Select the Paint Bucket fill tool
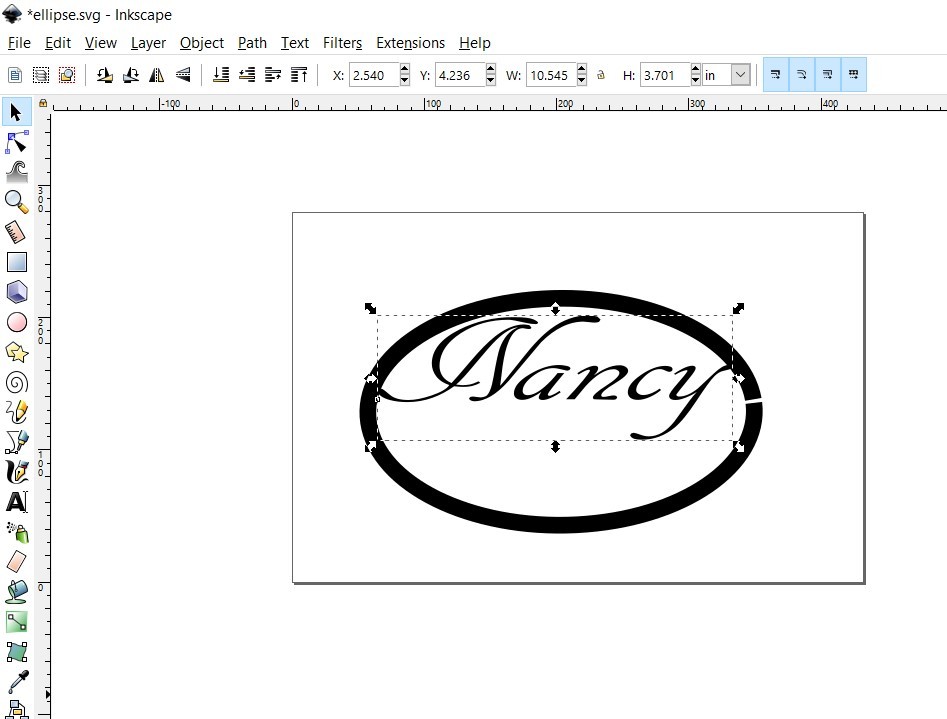Image resolution: width=947 pixels, height=719 pixels. pyautogui.click(x=16, y=592)
